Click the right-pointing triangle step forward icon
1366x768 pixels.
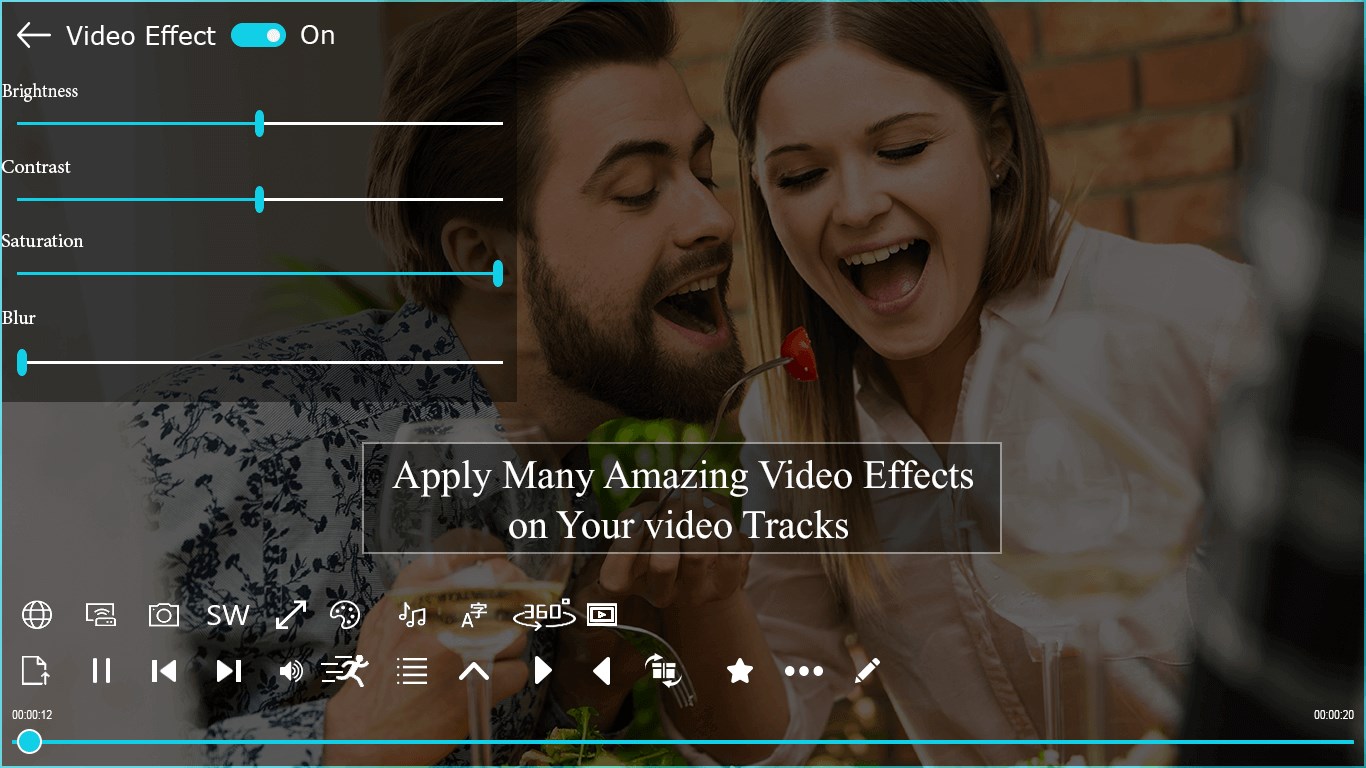tap(543, 670)
